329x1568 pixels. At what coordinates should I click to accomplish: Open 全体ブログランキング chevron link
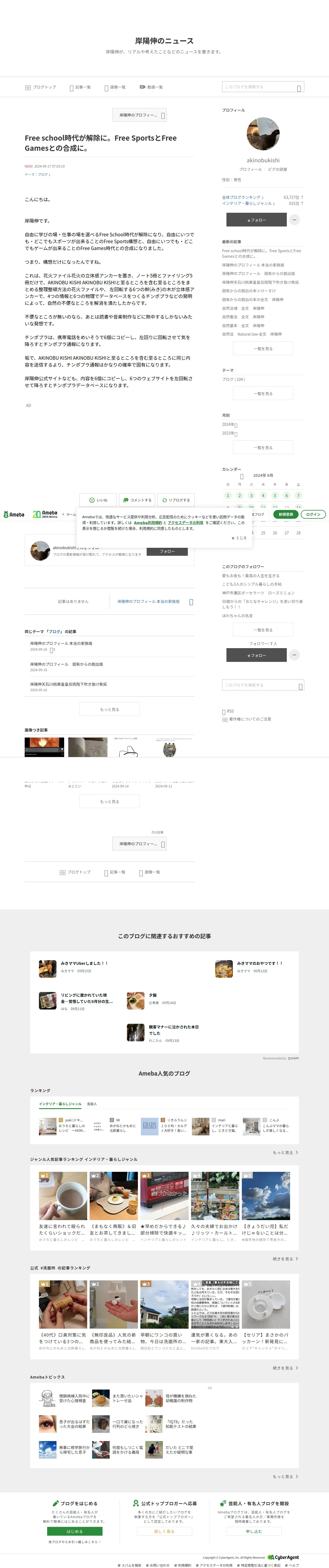(x=243, y=197)
